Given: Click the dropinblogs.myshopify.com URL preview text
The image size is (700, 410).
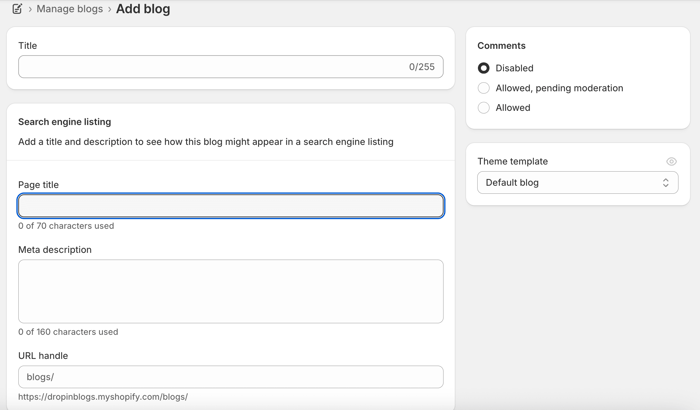Looking at the screenshot, I should coord(103,397).
